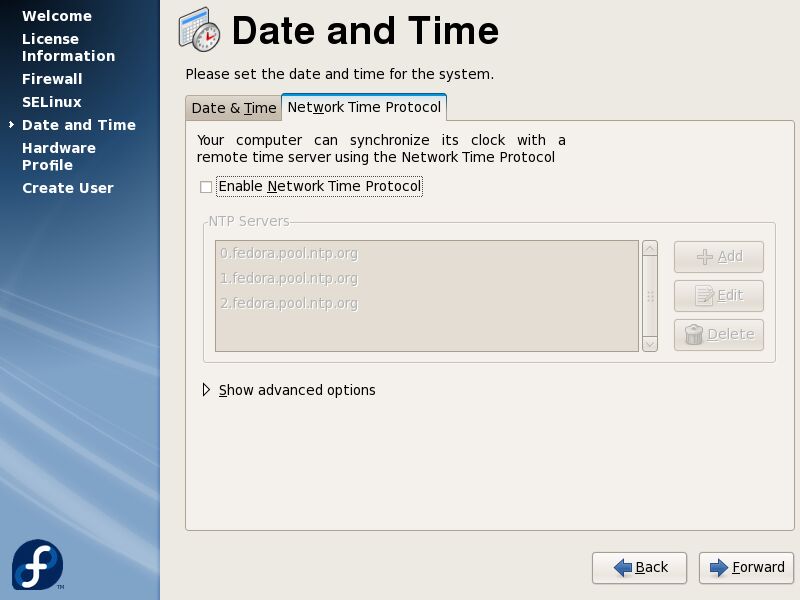Select the Network Time Protocol tab
The width and height of the screenshot is (800, 600).
click(364, 107)
